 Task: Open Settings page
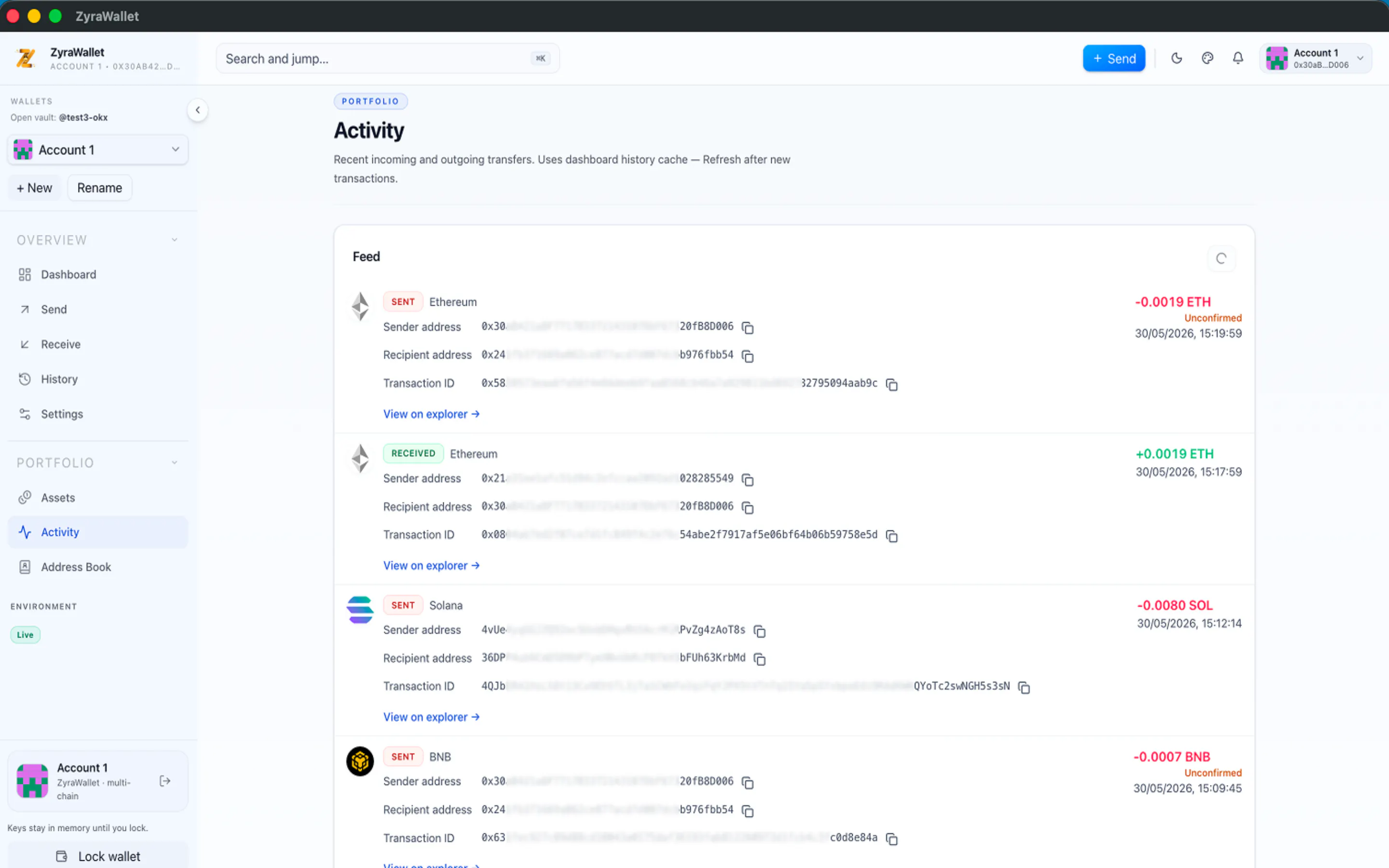click(x=97, y=414)
